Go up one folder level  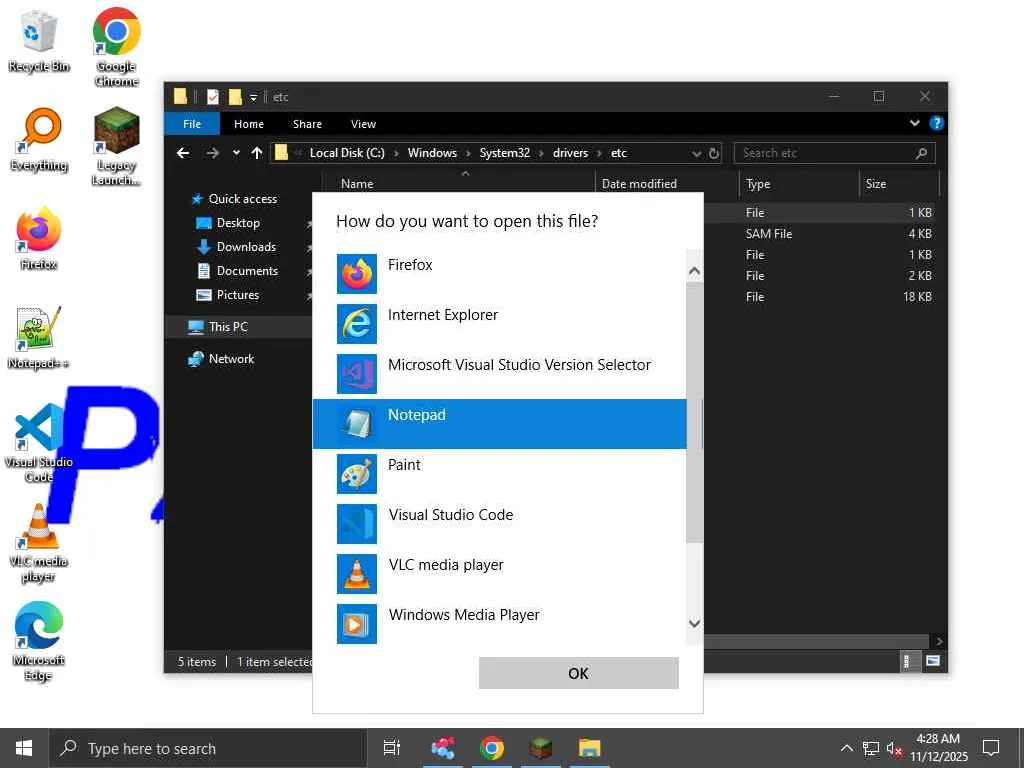(257, 153)
